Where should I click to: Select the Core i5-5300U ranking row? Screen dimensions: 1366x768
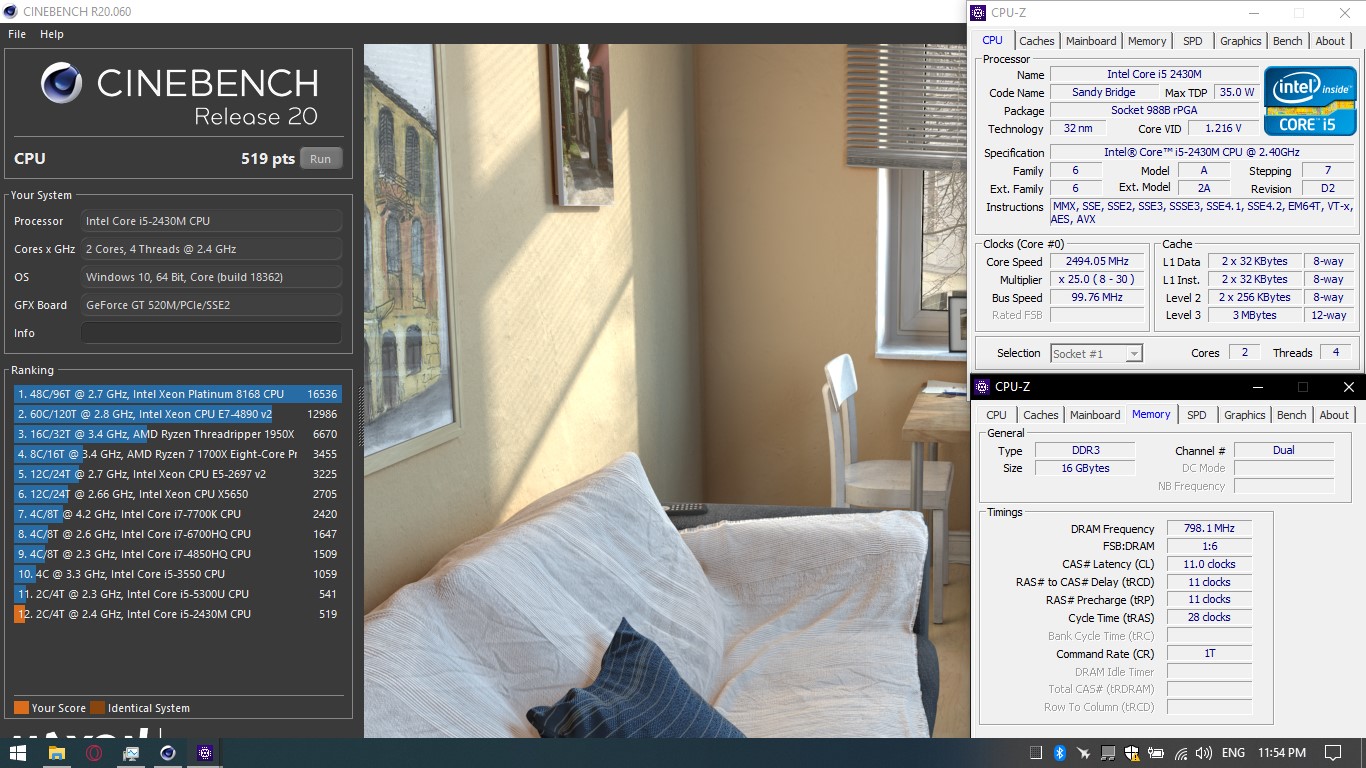pos(177,594)
